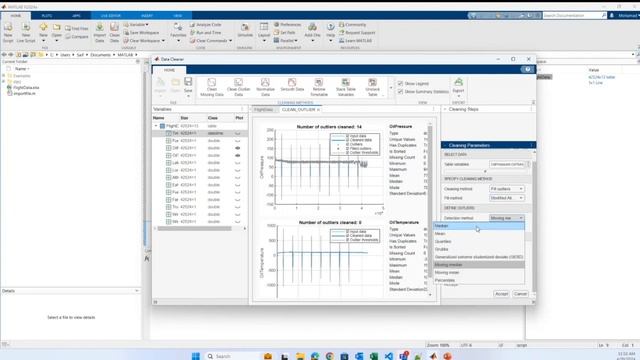Open Help in MATLAB toolstrip
This screenshot has width=640, height=360.
point(330,32)
